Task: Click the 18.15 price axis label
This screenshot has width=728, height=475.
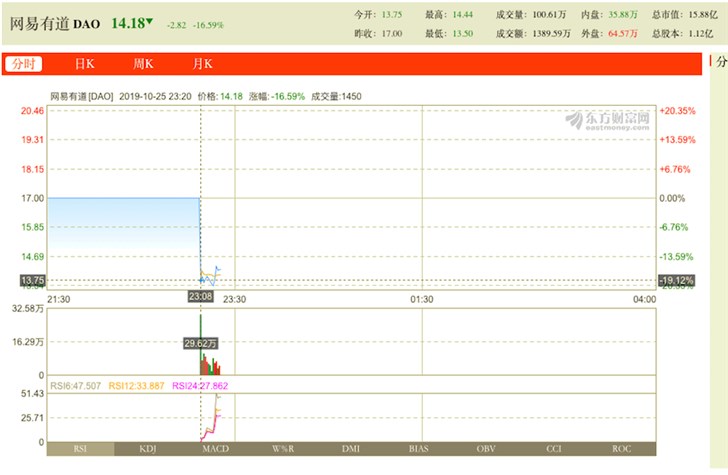Action: tap(32, 169)
